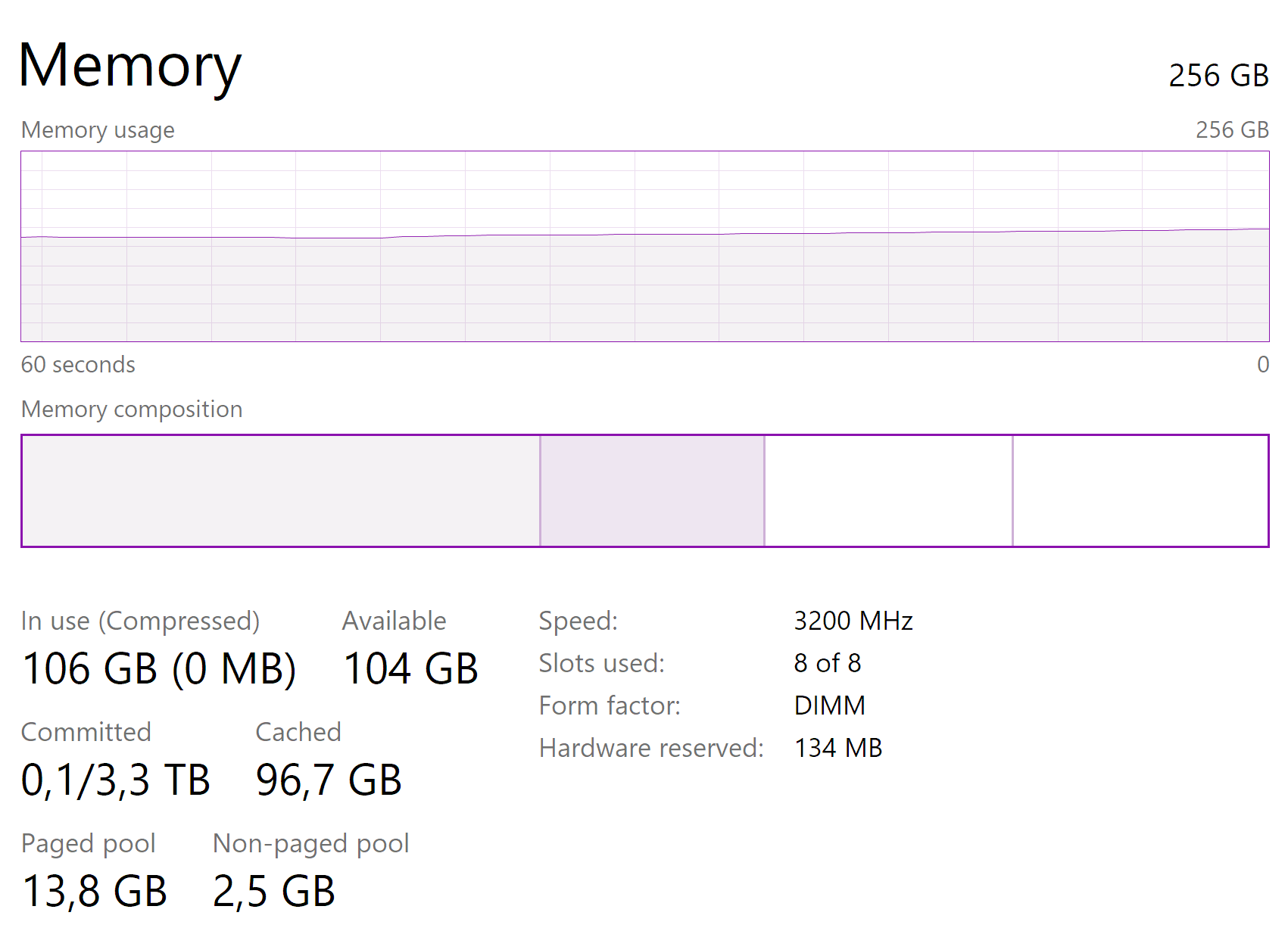Select the rightmost Free segment of composition bar
This screenshot has height=928, width=1288.
tap(1140, 490)
